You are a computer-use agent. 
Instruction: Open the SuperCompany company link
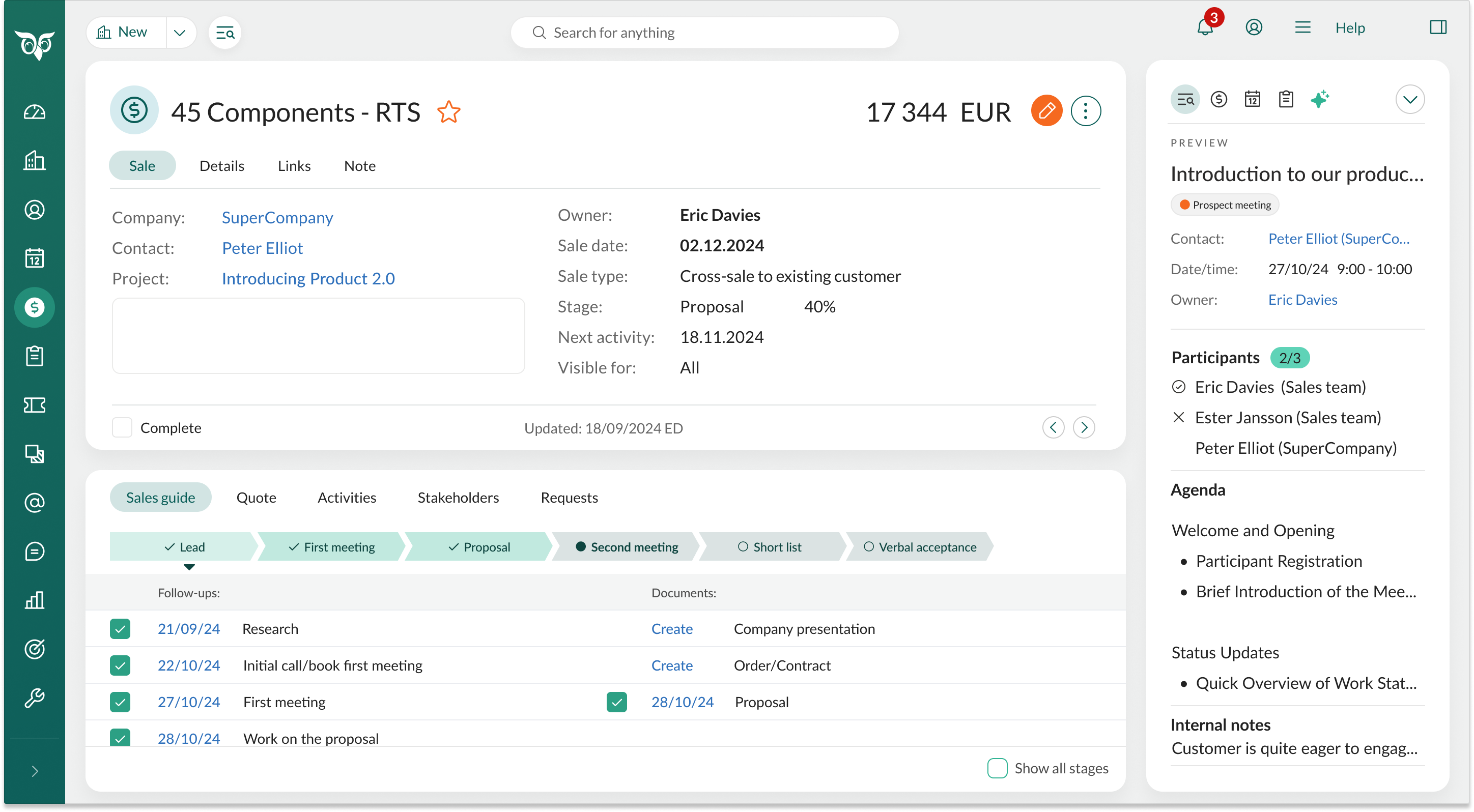(277, 217)
